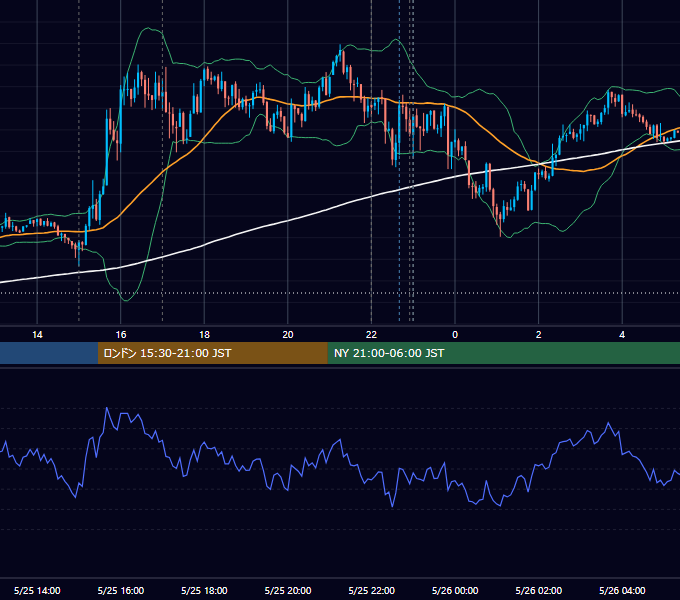Click the hour 20 axis label
Viewport: 680px width, 600px height.
[x=288, y=334]
